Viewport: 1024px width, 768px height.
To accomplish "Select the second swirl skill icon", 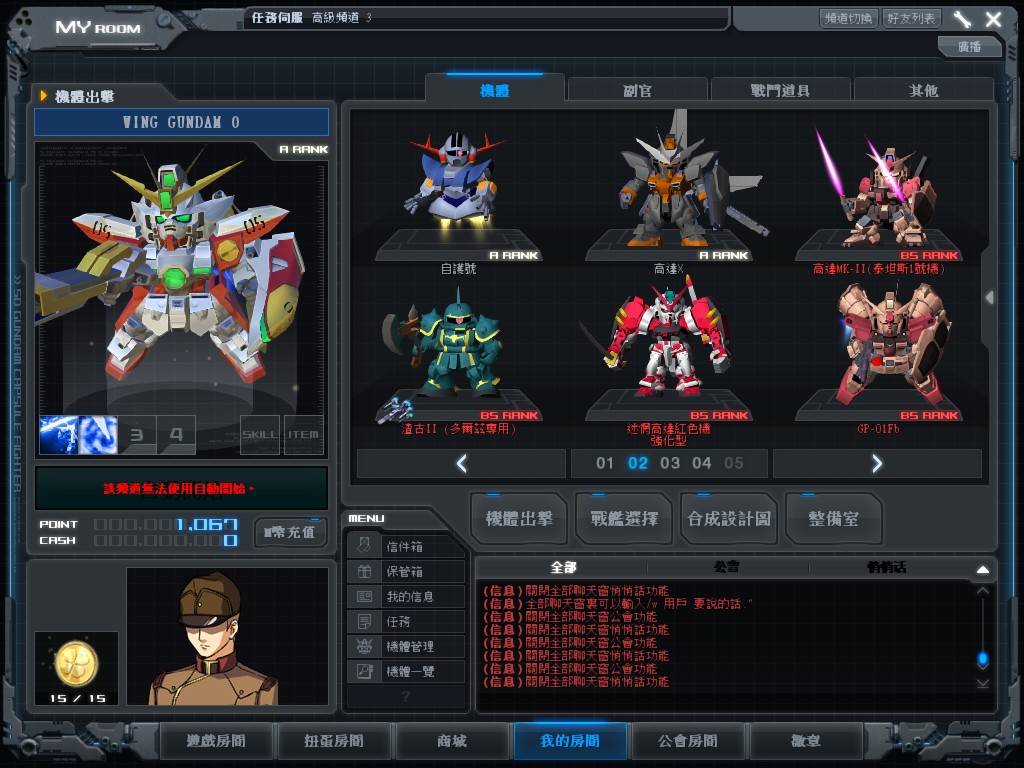I will click(x=98, y=434).
